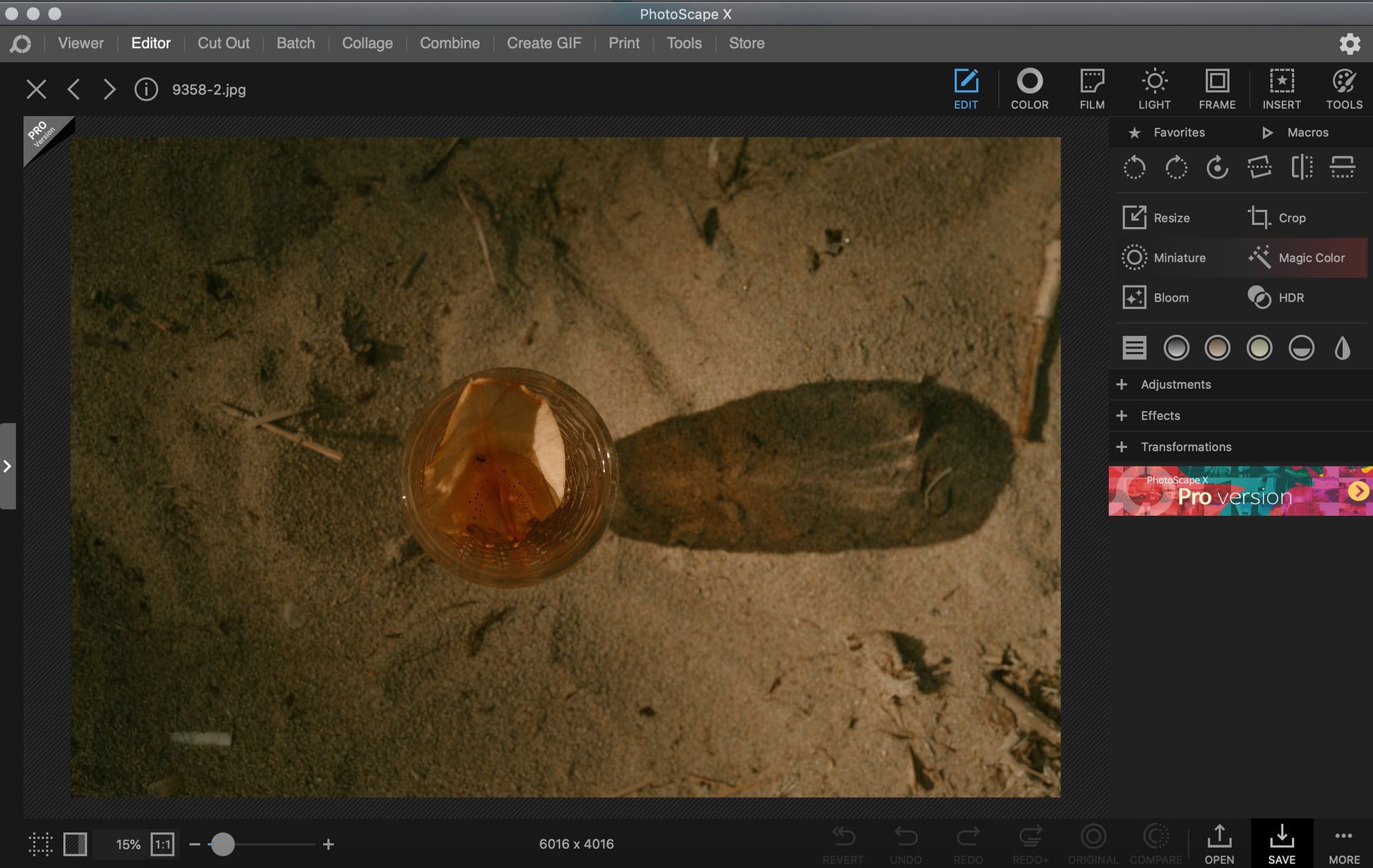The height and width of the screenshot is (868, 1373).
Task: Expand the Adjustments section
Action: [1175, 384]
